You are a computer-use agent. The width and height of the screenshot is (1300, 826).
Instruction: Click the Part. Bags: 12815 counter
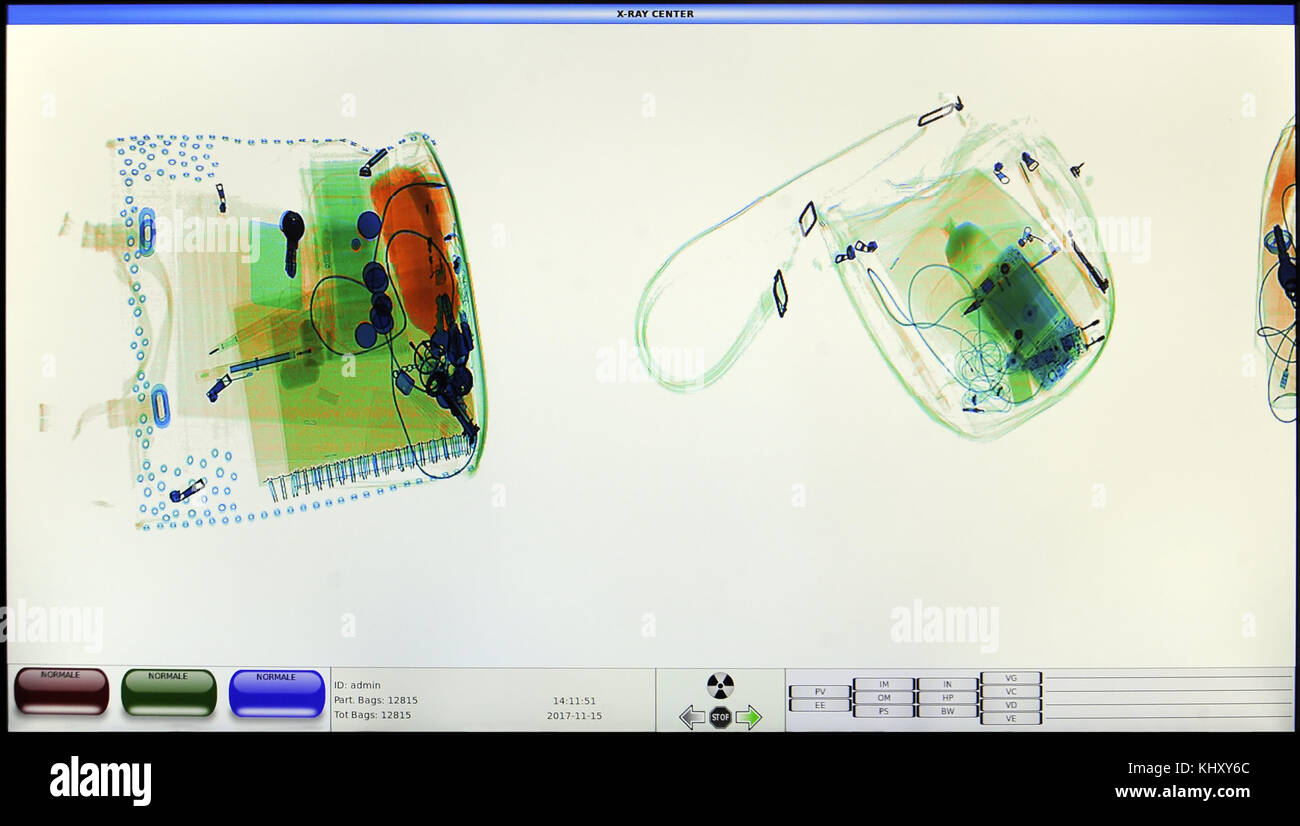tap(376, 700)
